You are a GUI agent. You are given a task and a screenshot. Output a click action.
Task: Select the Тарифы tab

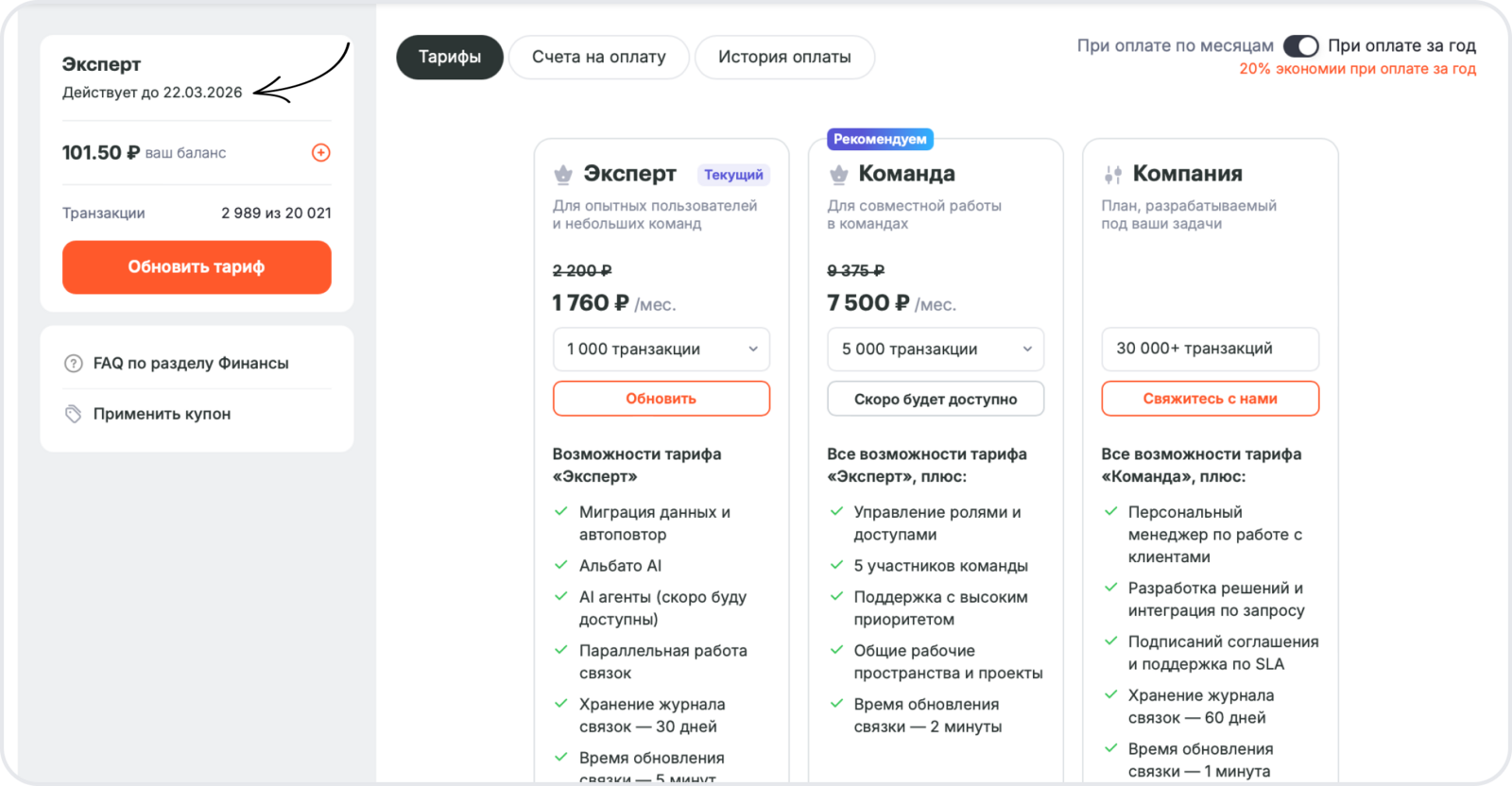(x=450, y=58)
